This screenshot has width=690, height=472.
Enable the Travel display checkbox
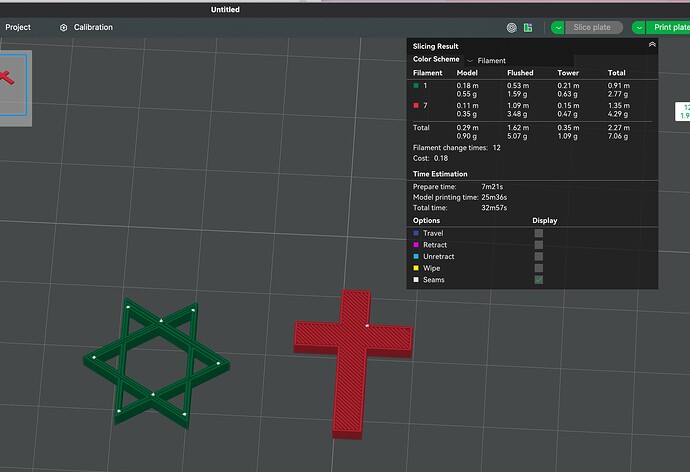click(539, 233)
